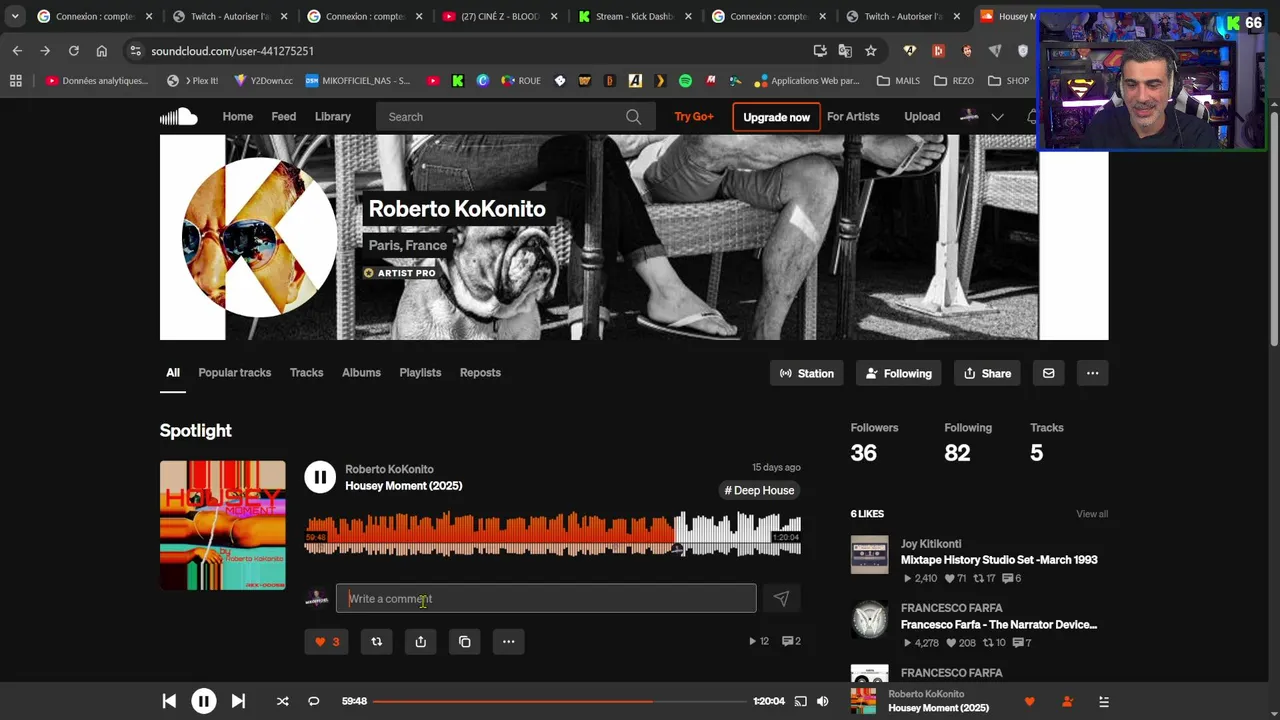This screenshot has width=1280, height=720.
Task: Toggle Following on Roberto KoKonito profile
Action: [899, 373]
